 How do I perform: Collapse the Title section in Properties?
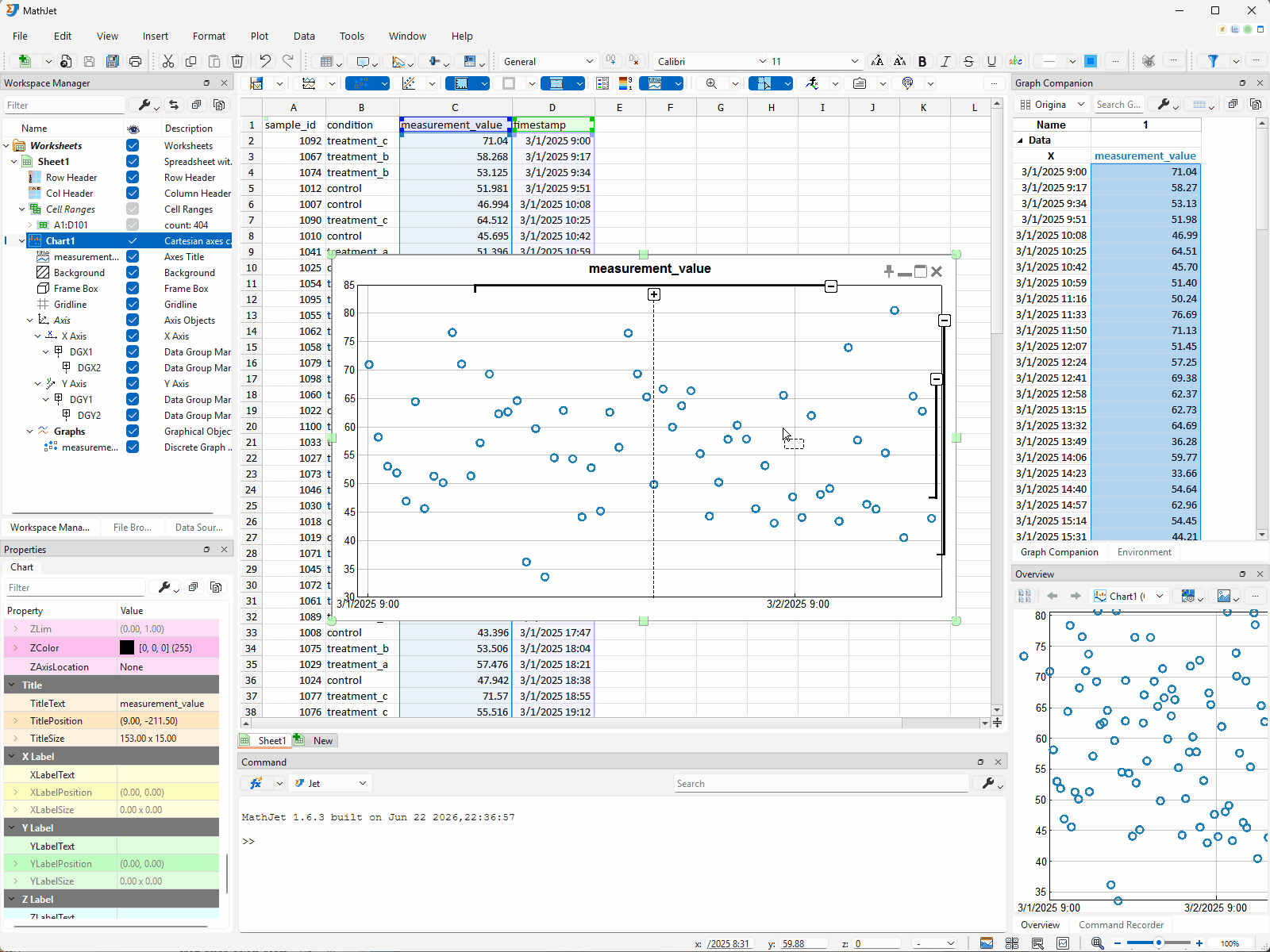(x=11, y=685)
